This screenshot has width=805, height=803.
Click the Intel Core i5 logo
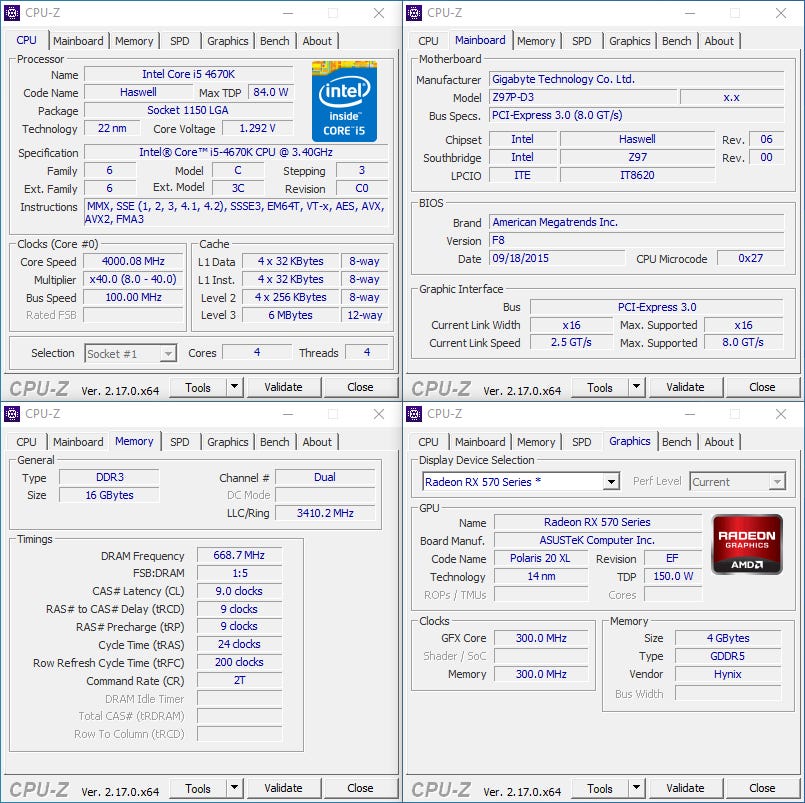click(x=344, y=101)
